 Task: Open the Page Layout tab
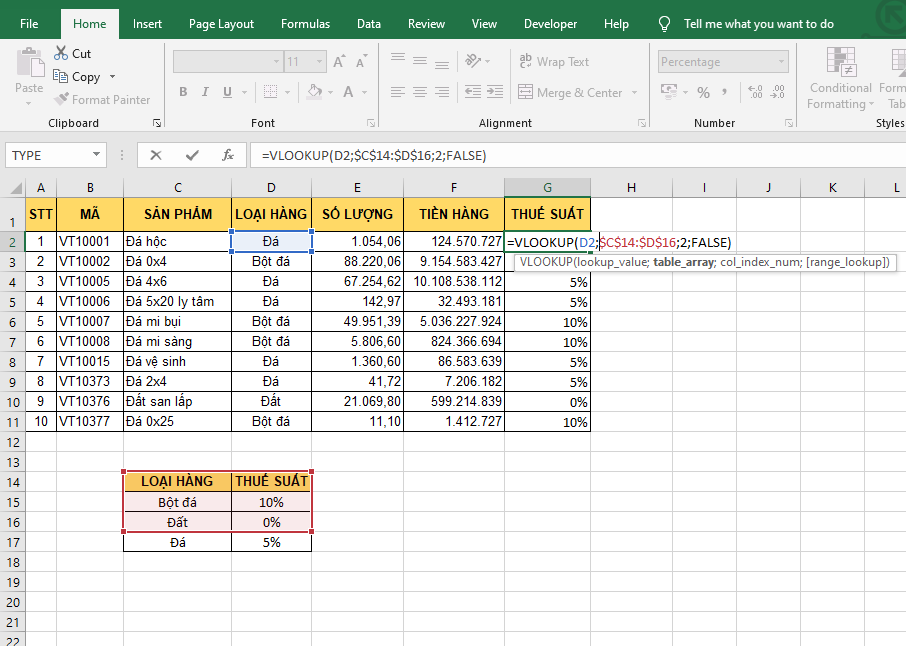point(221,24)
